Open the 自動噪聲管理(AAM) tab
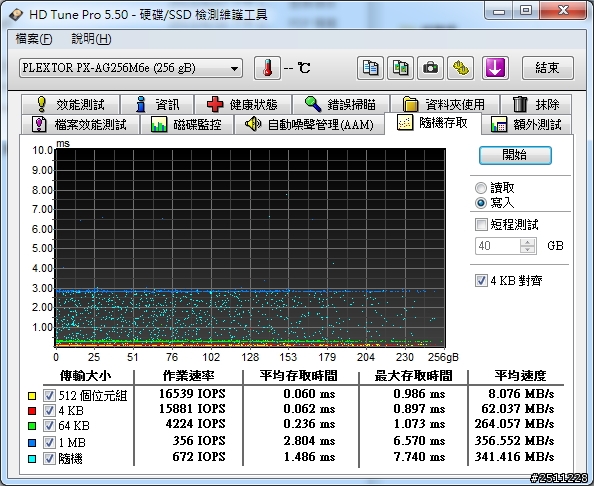Image resolution: width=594 pixels, height=486 pixels. tap(309, 125)
